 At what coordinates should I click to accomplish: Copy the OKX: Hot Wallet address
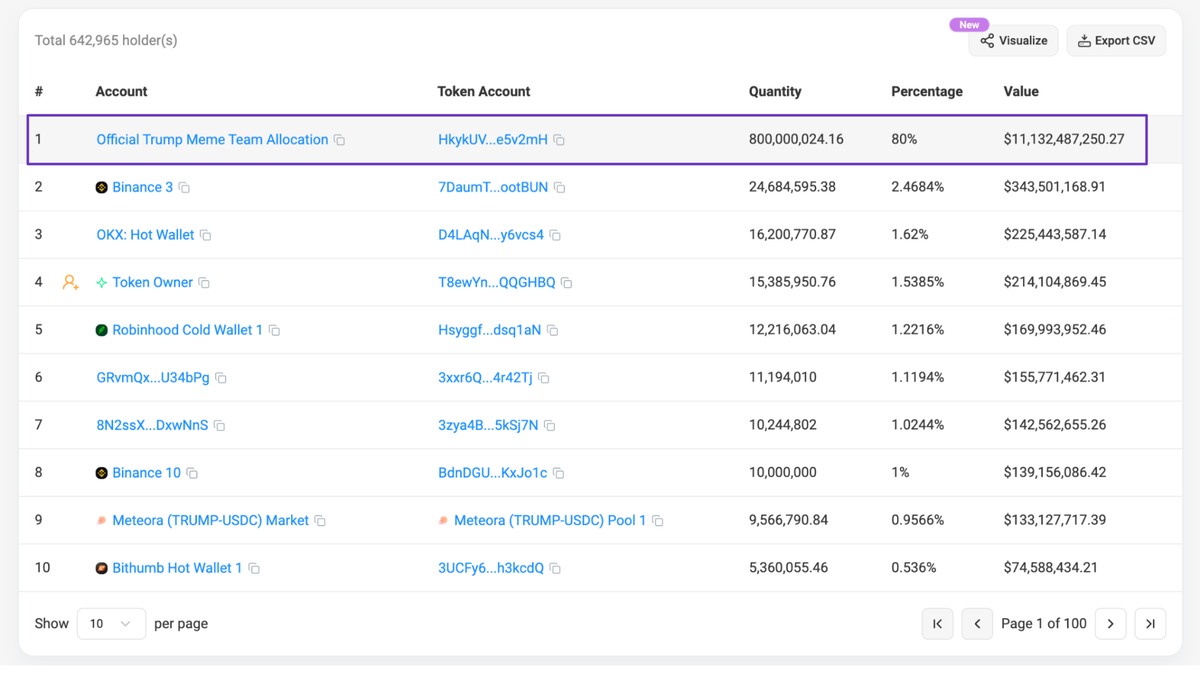tap(206, 235)
